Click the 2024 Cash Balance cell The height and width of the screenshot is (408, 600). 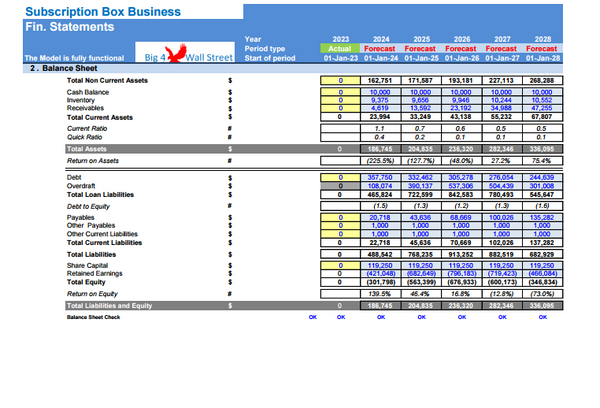point(379,92)
